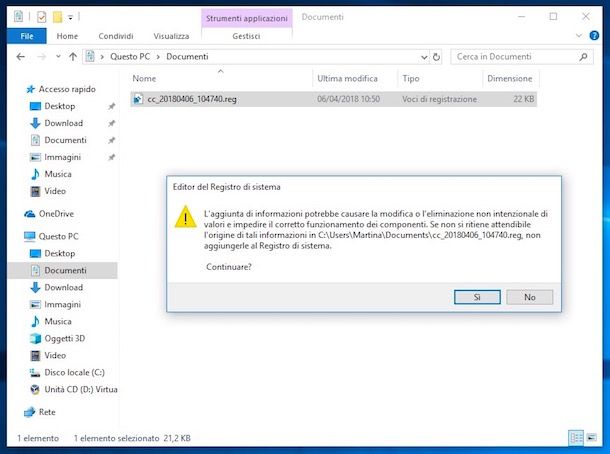Open Customize Quick Access Toolbar dropdown

tap(70, 17)
